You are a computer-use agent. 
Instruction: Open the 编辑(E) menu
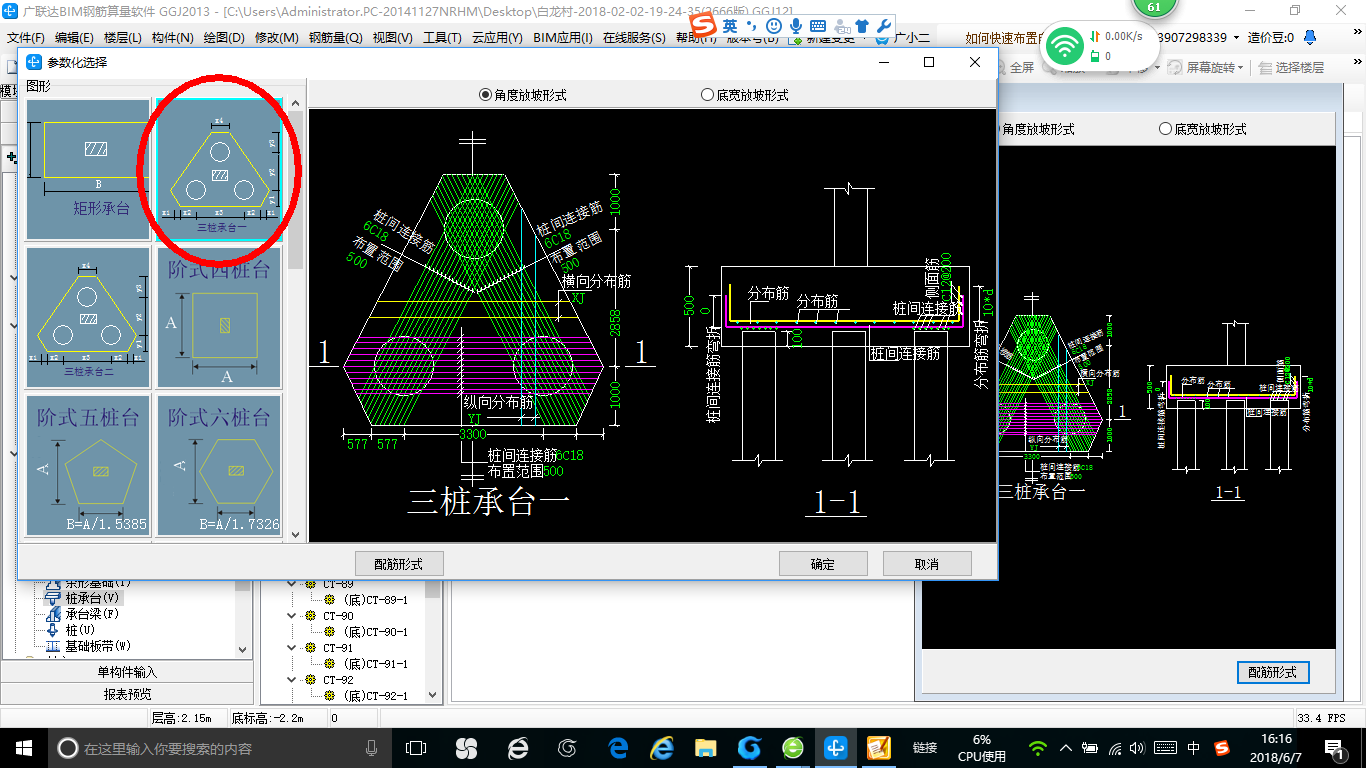tap(74, 38)
